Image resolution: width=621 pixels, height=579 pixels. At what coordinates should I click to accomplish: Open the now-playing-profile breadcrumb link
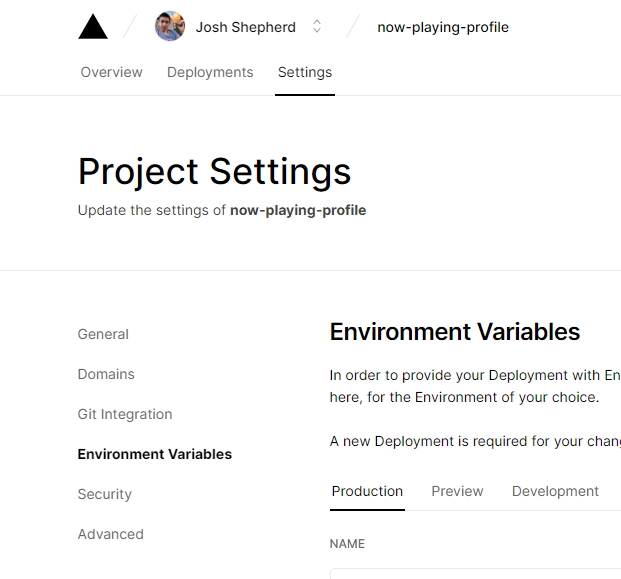point(442,27)
